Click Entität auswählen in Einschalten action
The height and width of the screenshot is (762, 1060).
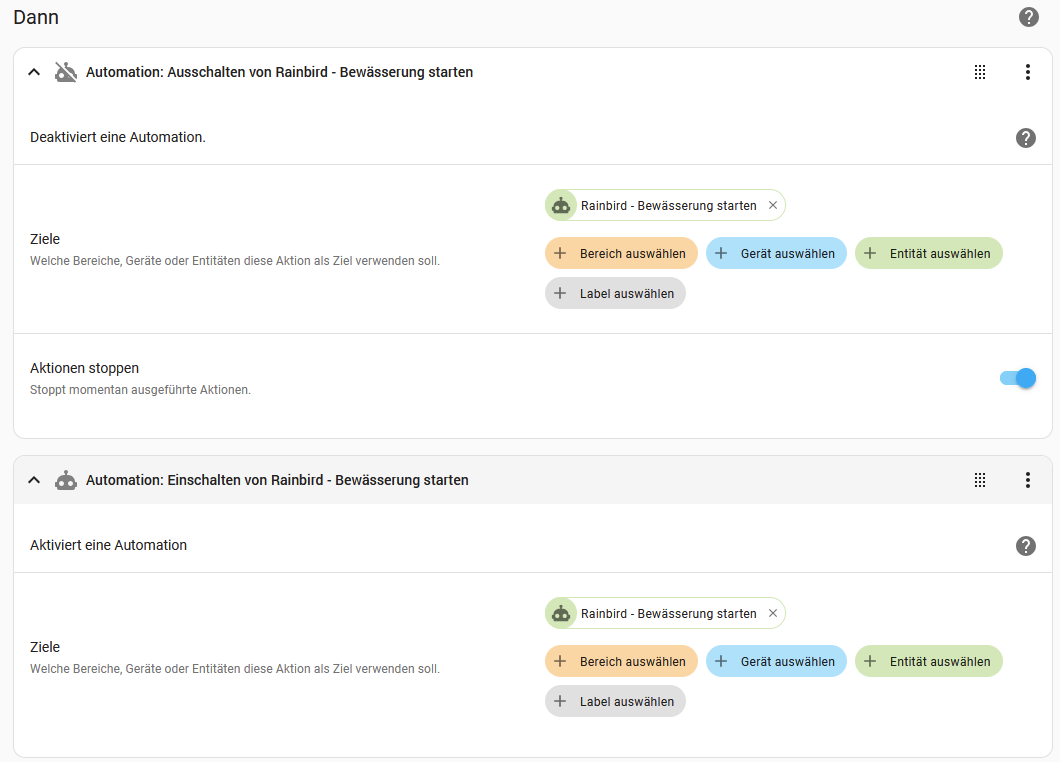[x=928, y=661]
